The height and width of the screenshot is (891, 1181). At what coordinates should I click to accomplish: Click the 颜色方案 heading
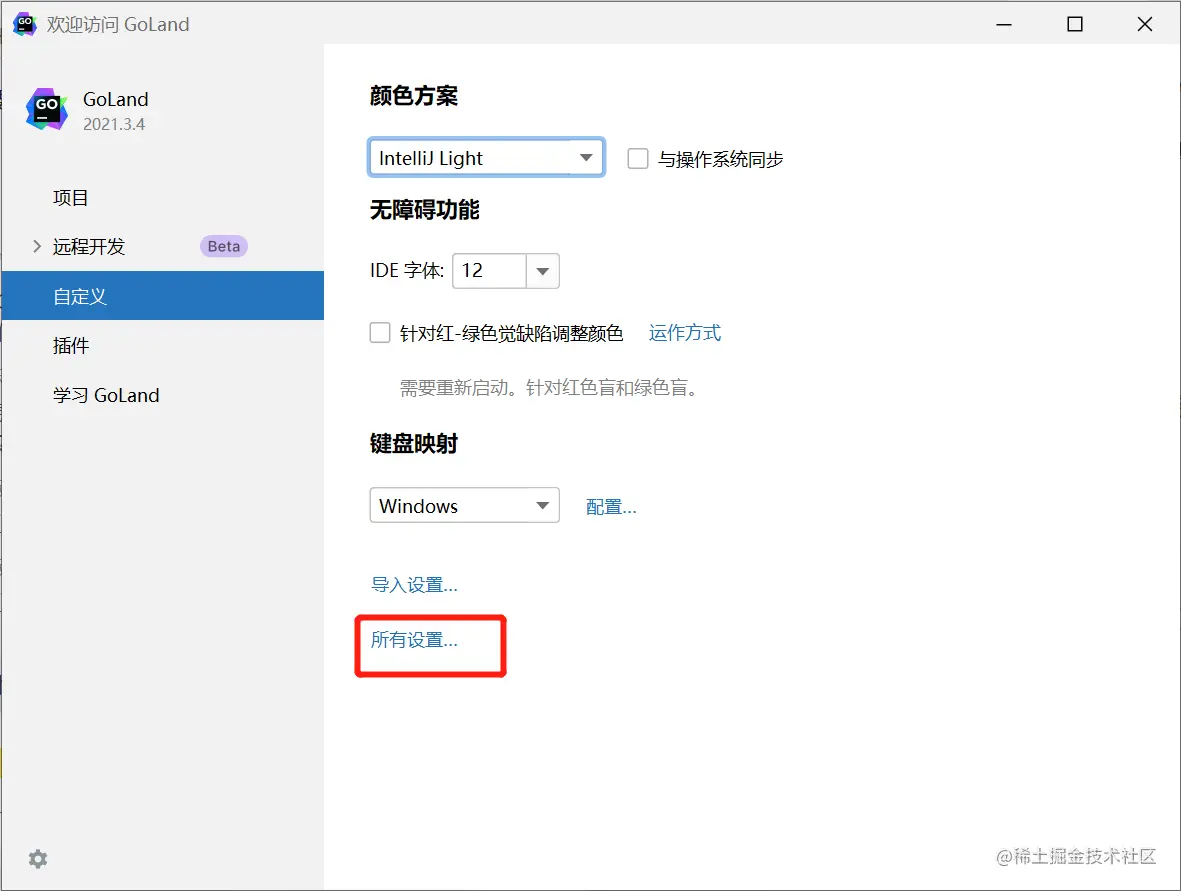[x=414, y=96]
